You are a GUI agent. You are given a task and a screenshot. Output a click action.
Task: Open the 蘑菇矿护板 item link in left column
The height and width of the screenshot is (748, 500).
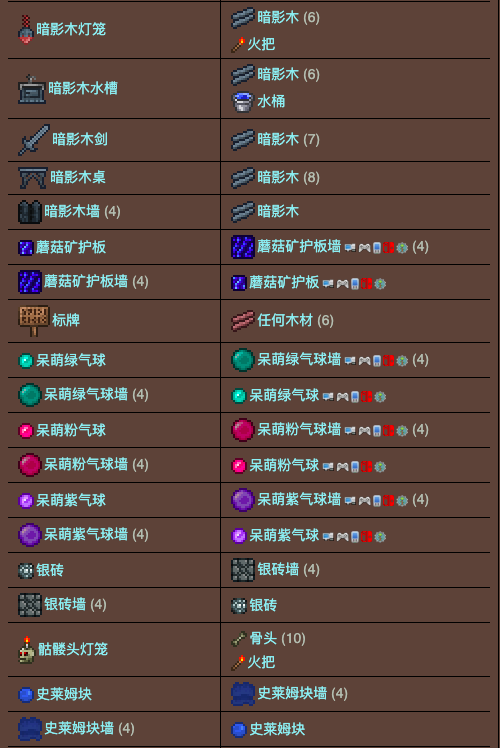pyautogui.click(x=71, y=247)
